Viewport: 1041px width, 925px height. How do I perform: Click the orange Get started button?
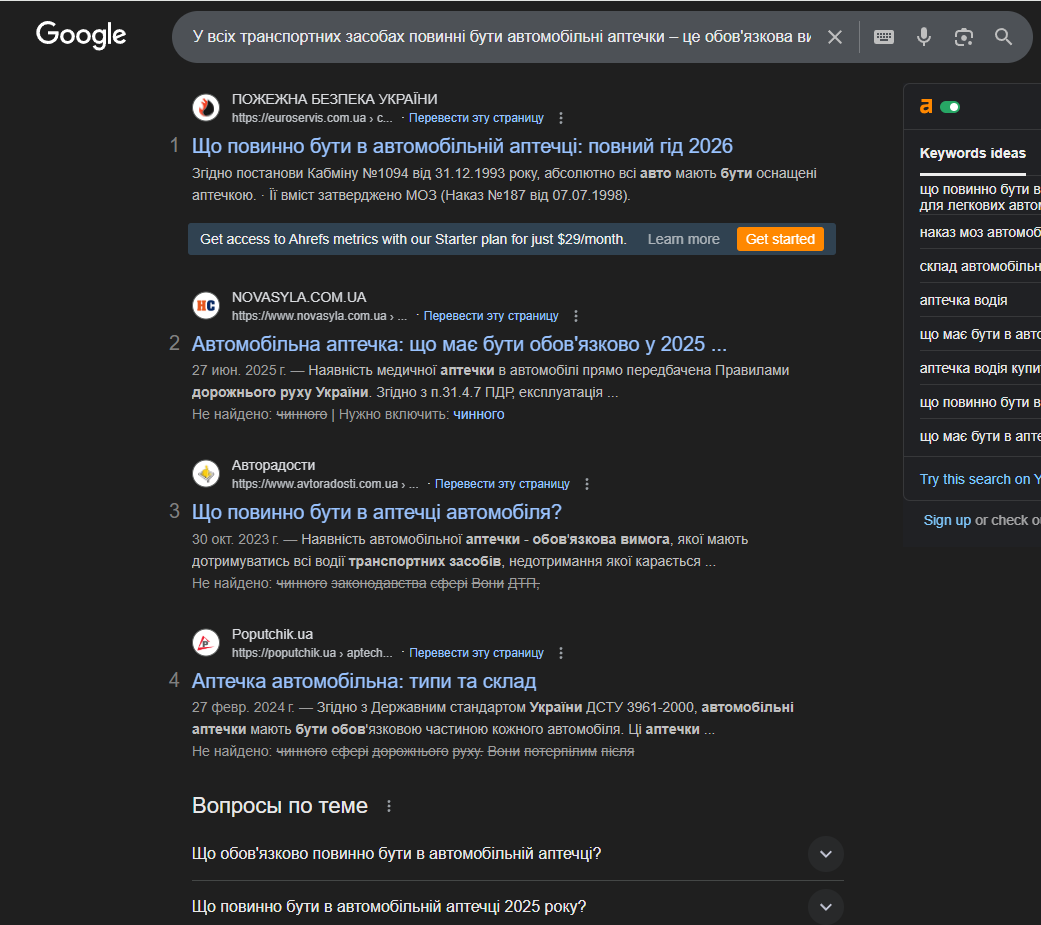[780, 239]
